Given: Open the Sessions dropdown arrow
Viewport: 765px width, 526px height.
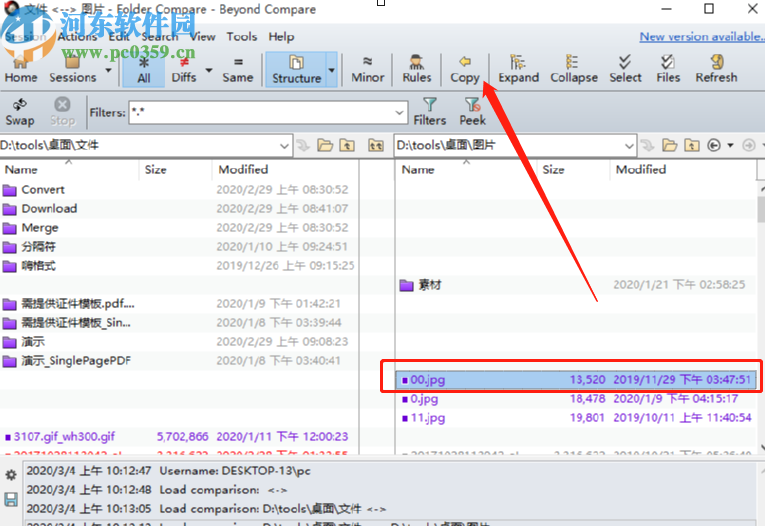Looking at the screenshot, I should [108, 70].
